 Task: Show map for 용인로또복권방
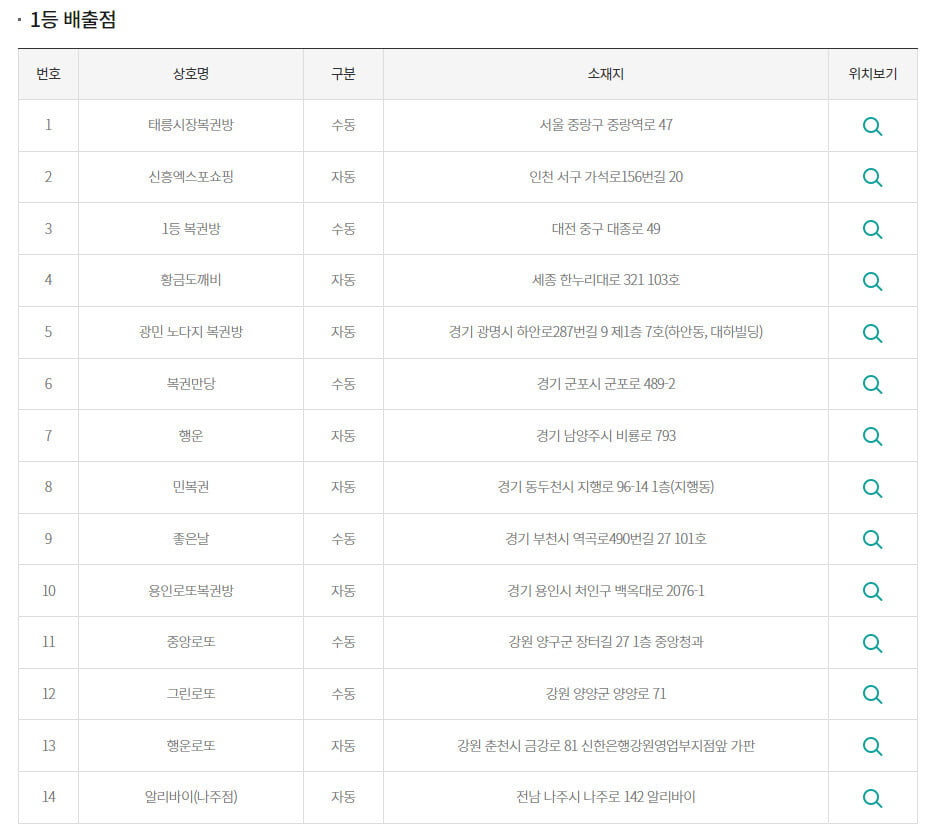[872, 591]
